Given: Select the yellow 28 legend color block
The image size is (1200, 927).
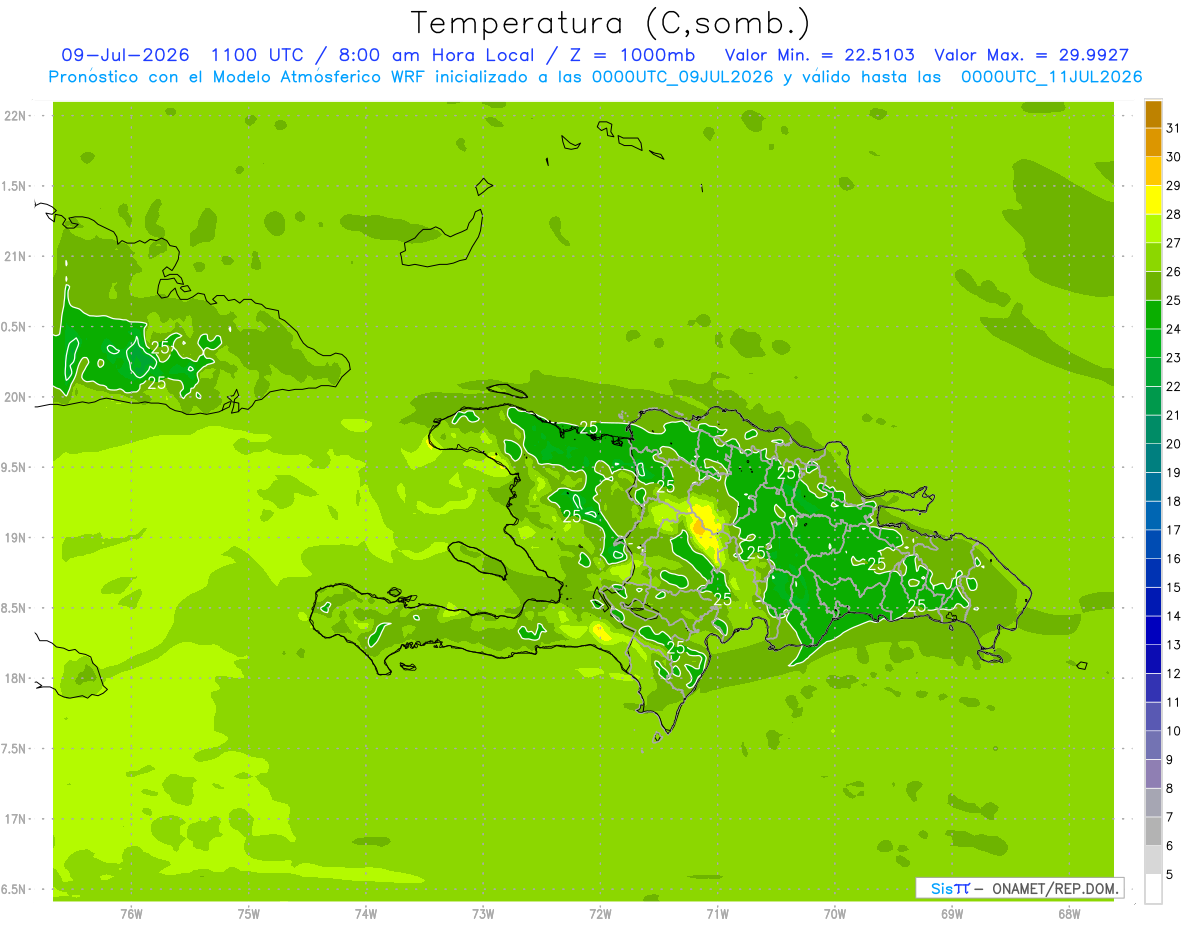Looking at the screenshot, I should click(x=1153, y=201).
